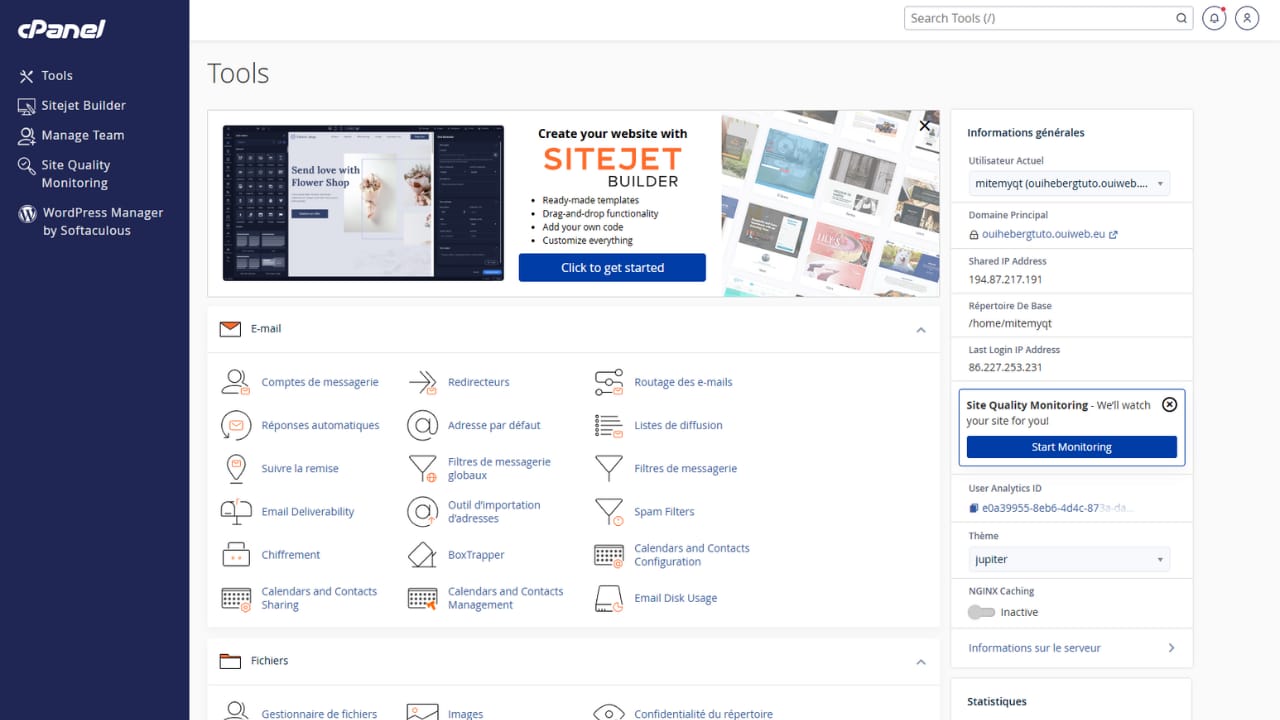
Task: Open the Thème selector showing jupiter
Action: [1068, 558]
